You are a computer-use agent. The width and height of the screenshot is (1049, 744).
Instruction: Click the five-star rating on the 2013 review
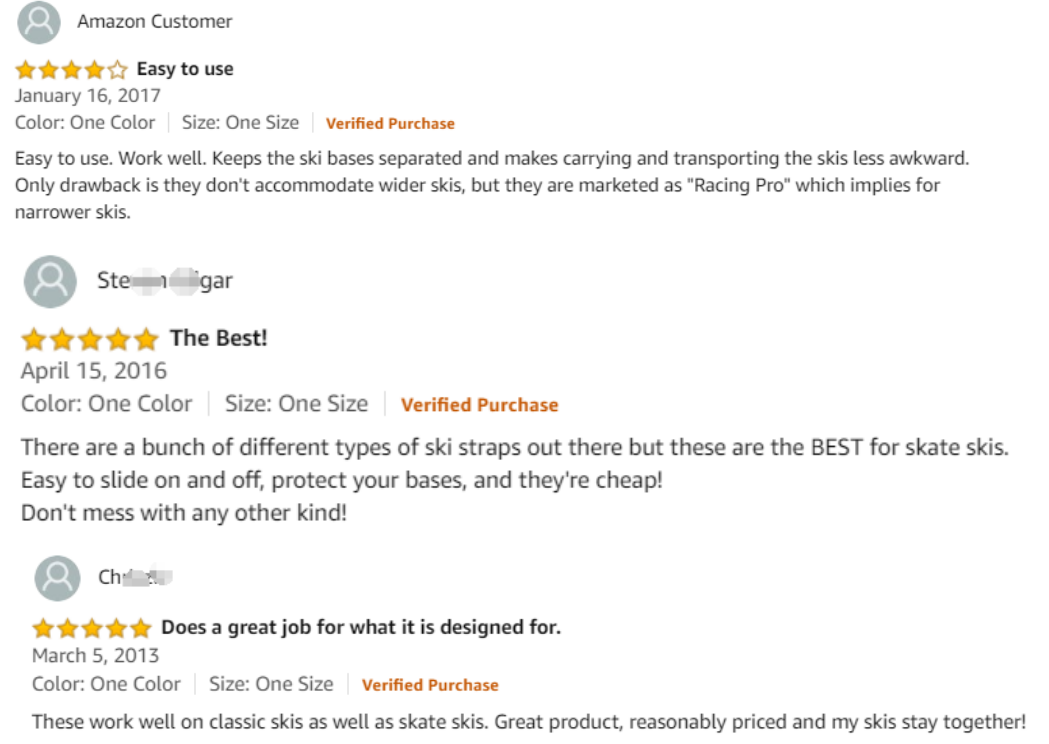(x=91, y=629)
